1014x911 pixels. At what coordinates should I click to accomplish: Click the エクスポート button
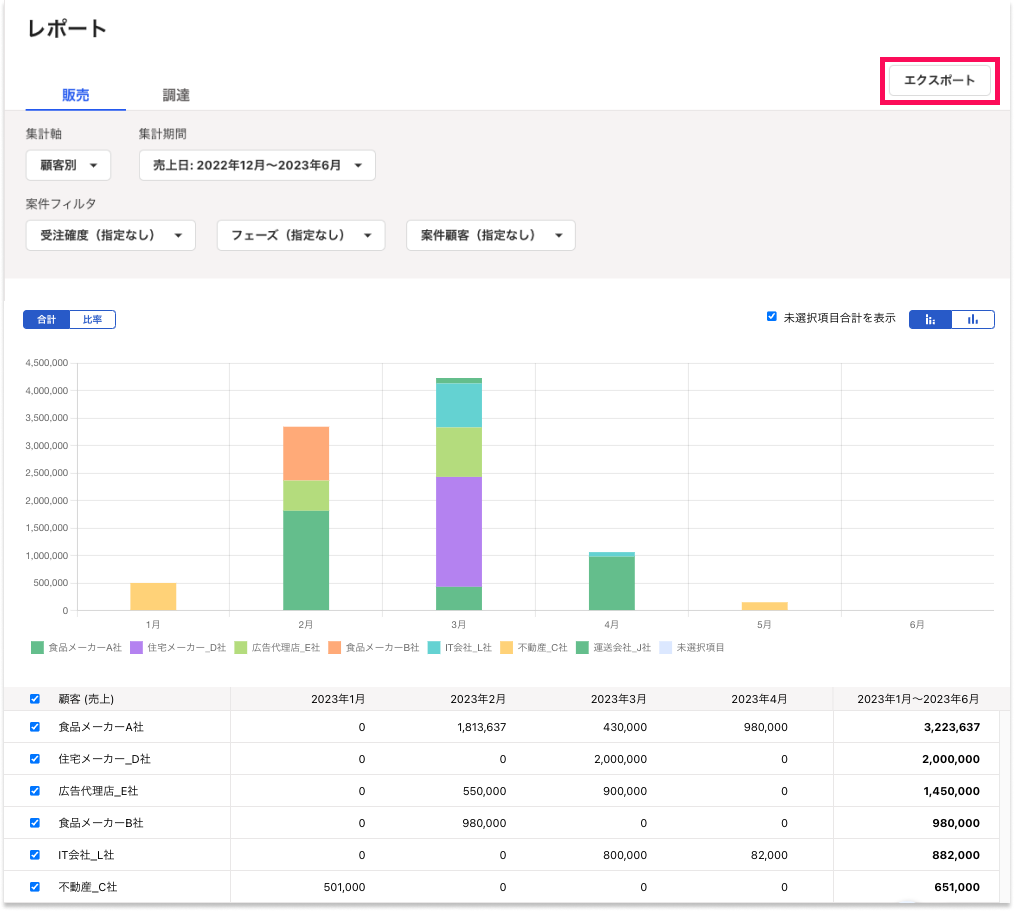939,80
